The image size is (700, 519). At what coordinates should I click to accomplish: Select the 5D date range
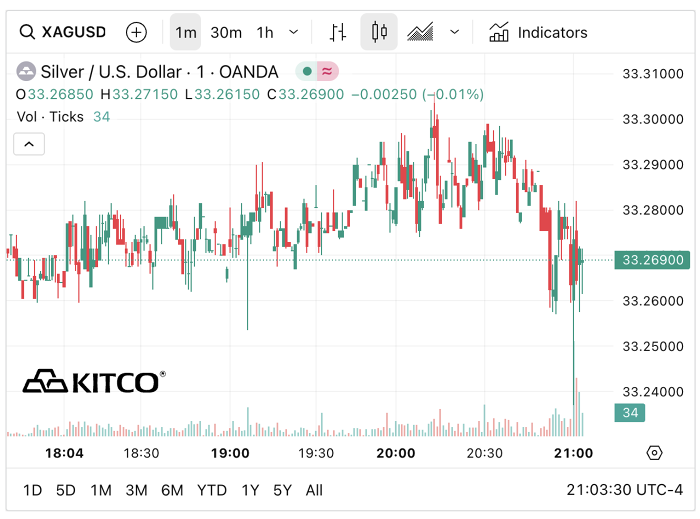(66, 490)
